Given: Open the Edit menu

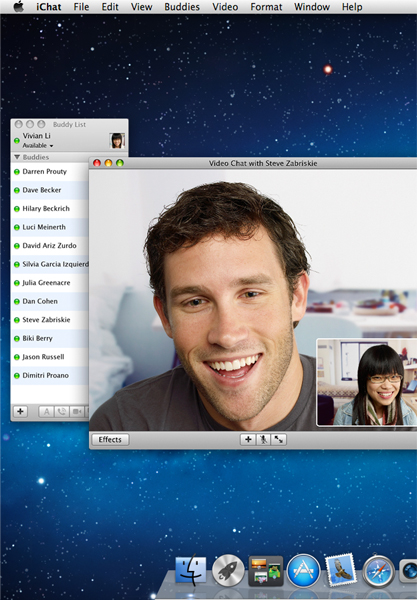Looking at the screenshot, I should [110, 7].
